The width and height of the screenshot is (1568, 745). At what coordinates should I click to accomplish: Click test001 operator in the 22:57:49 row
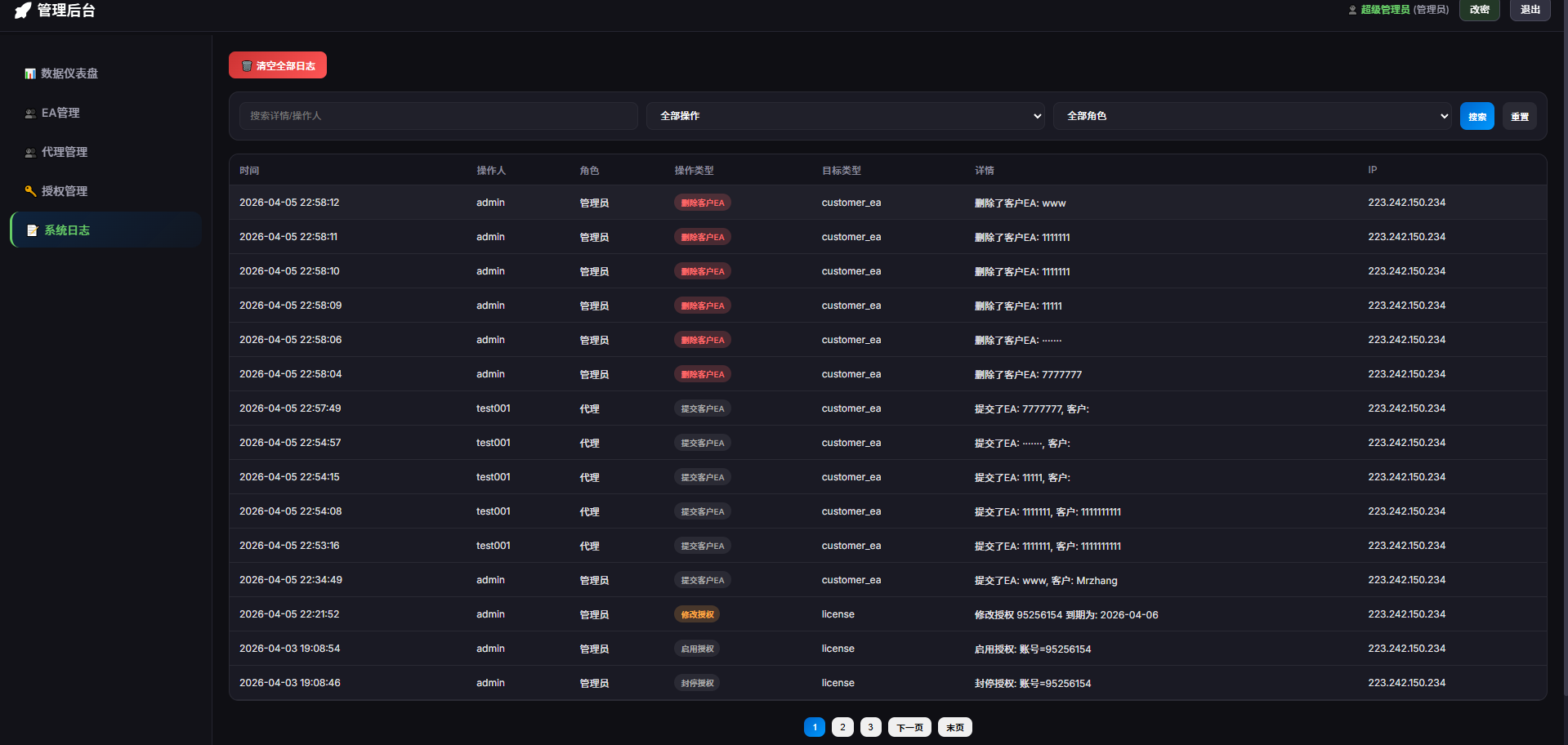coord(494,408)
